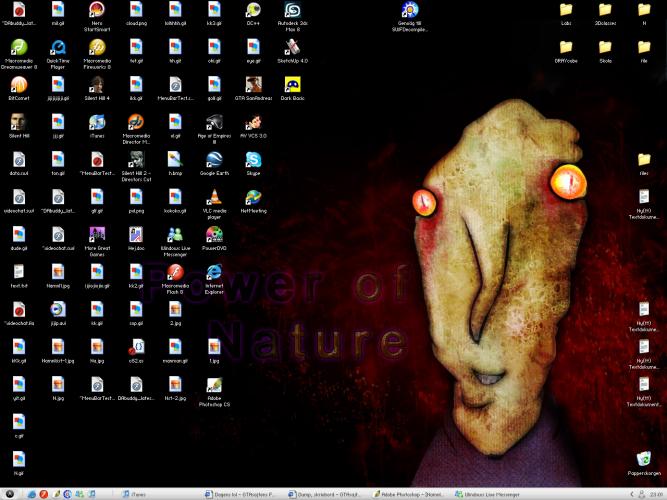
Task: Launch the SketchUp 4.0 shortcut
Action: 292,47
